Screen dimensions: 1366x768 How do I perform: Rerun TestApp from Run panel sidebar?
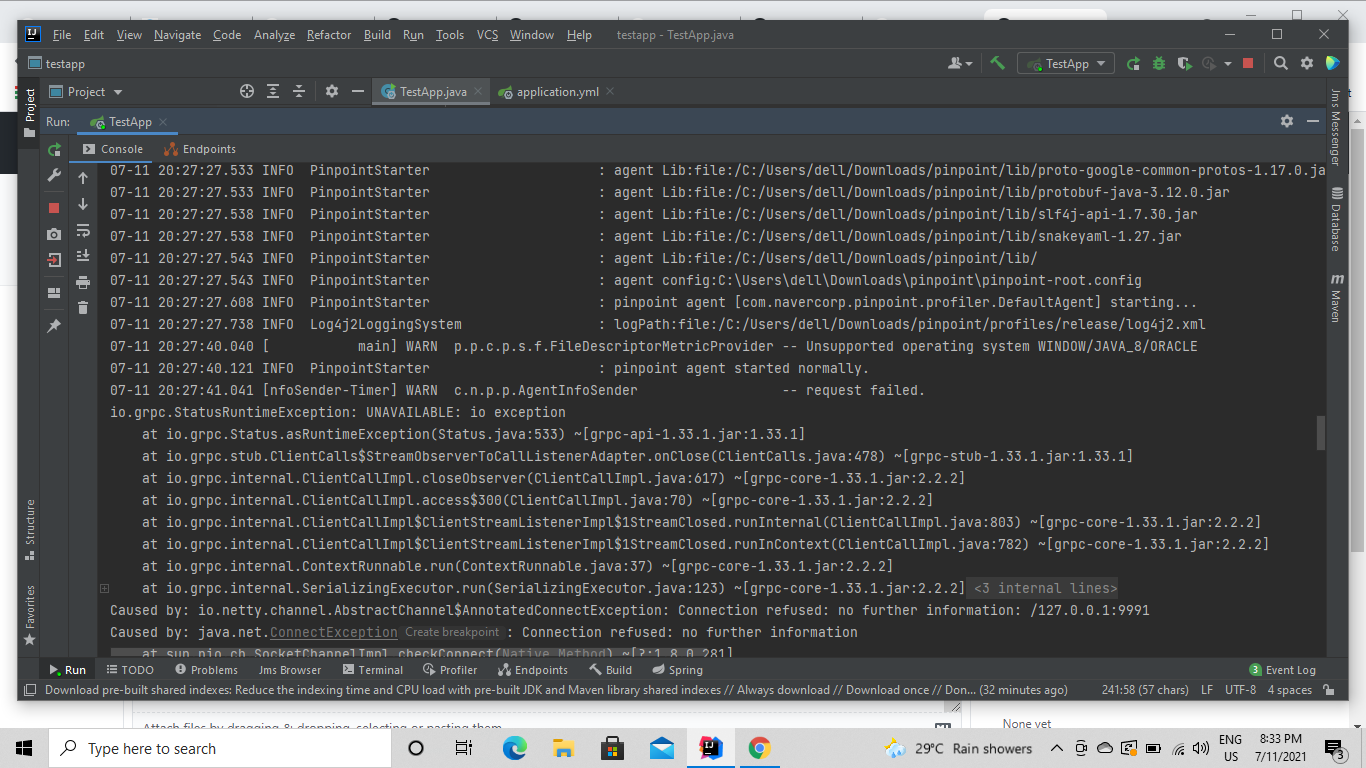click(x=54, y=149)
